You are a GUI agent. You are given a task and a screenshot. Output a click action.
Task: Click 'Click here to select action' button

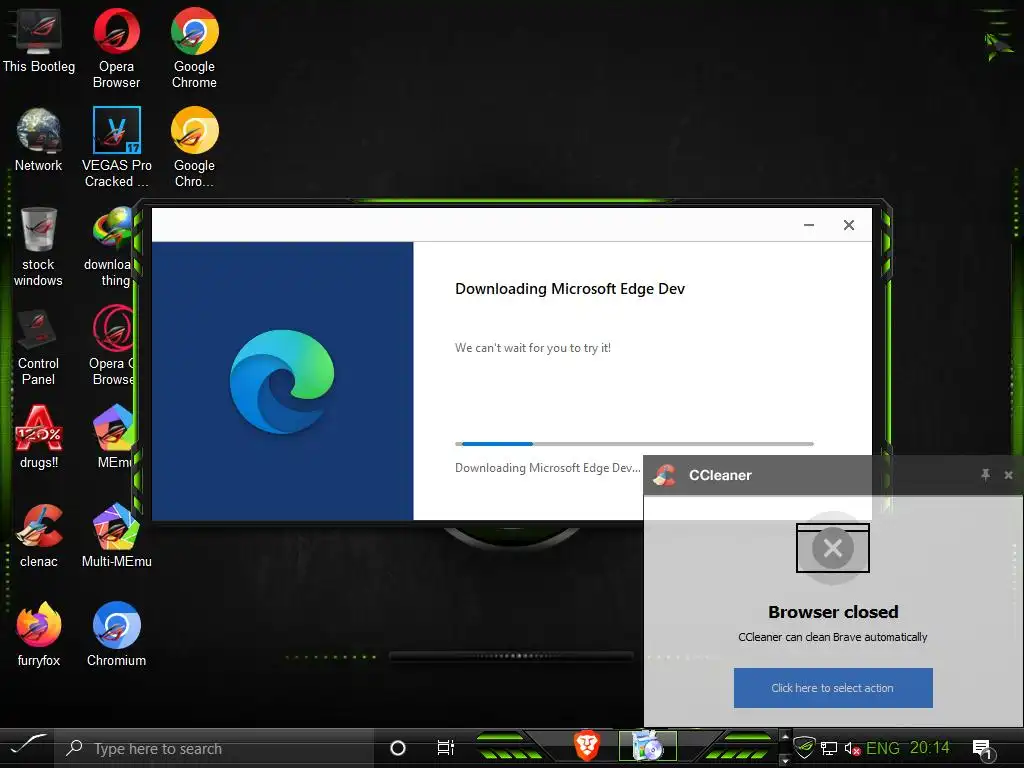(x=833, y=688)
